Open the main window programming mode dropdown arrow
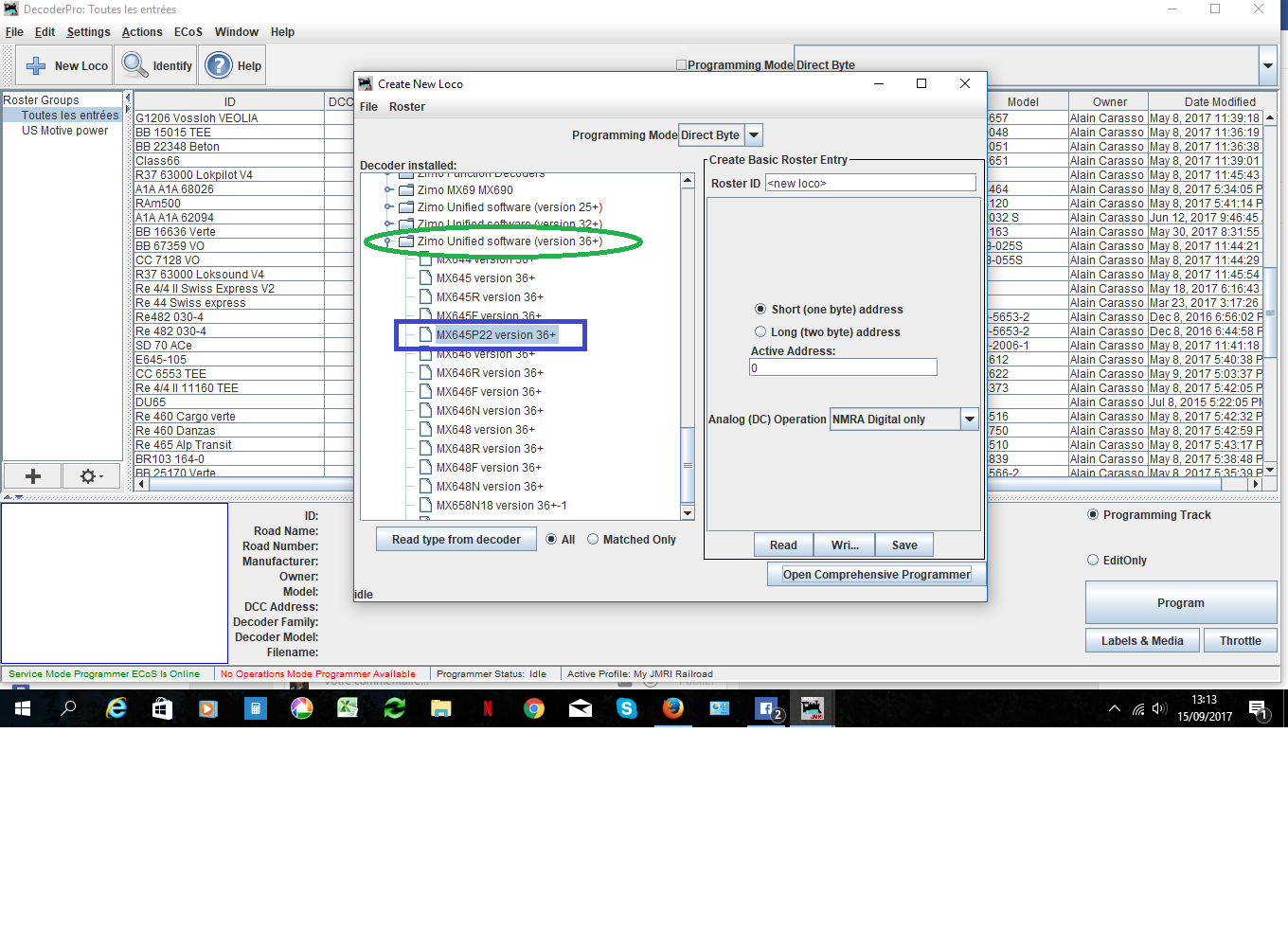 pyautogui.click(x=1268, y=65)
